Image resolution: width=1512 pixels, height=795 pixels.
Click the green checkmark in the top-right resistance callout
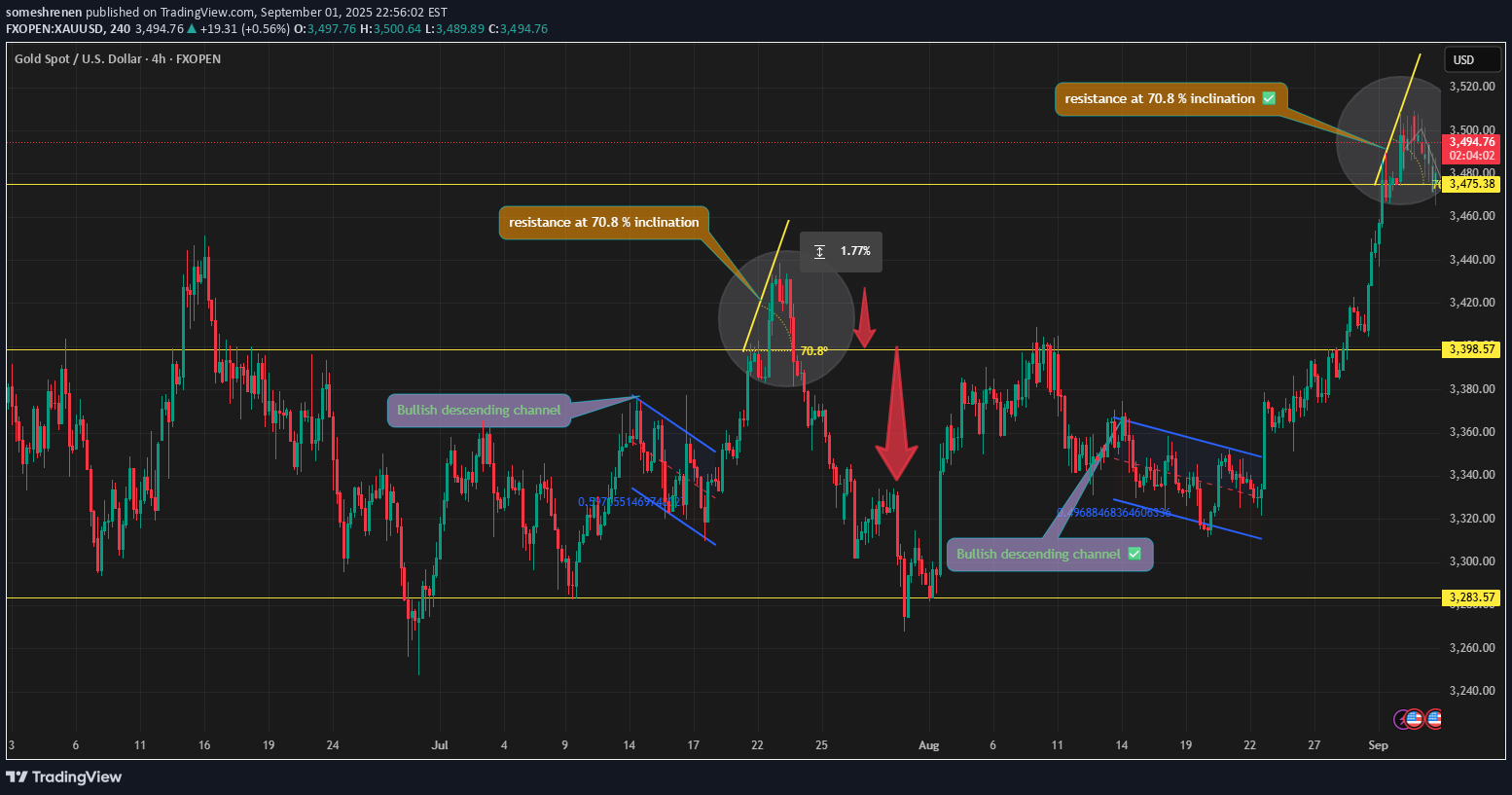1269,98
